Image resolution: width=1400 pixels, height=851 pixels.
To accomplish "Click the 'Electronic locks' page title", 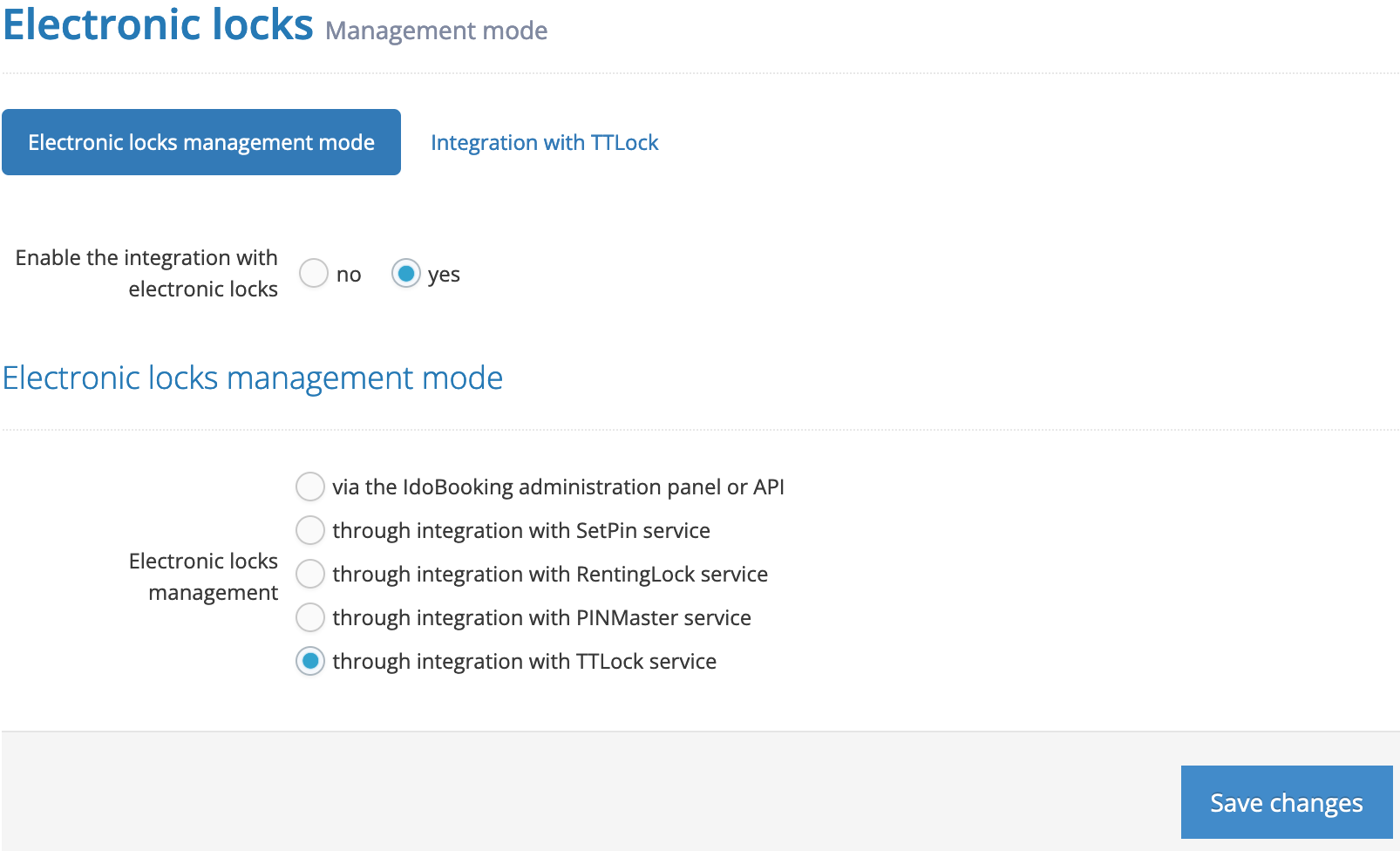I will 158,24.
